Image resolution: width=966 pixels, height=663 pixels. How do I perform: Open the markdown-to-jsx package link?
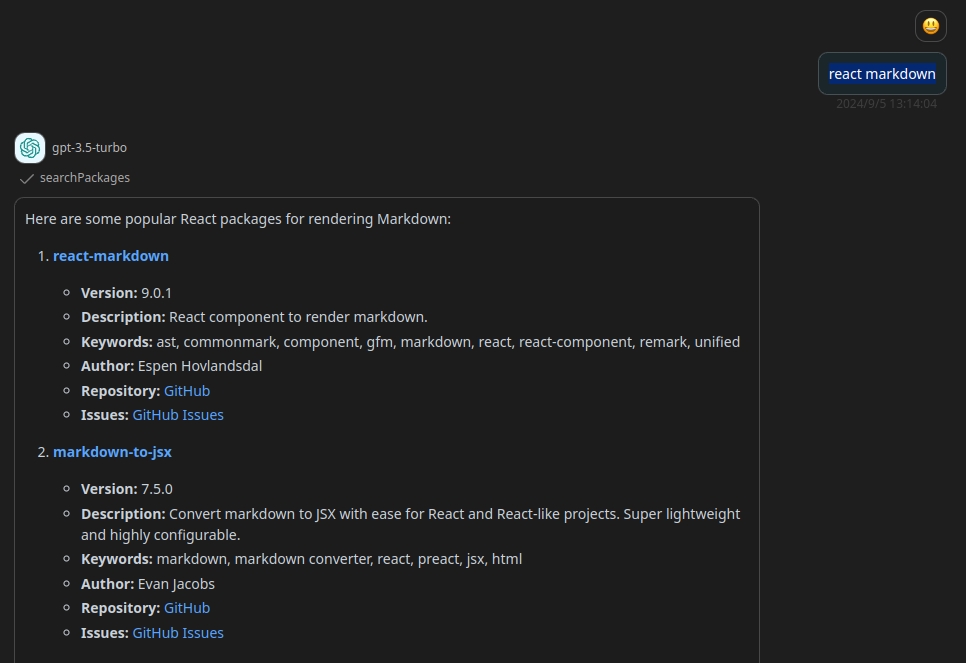tap(112, 452)
